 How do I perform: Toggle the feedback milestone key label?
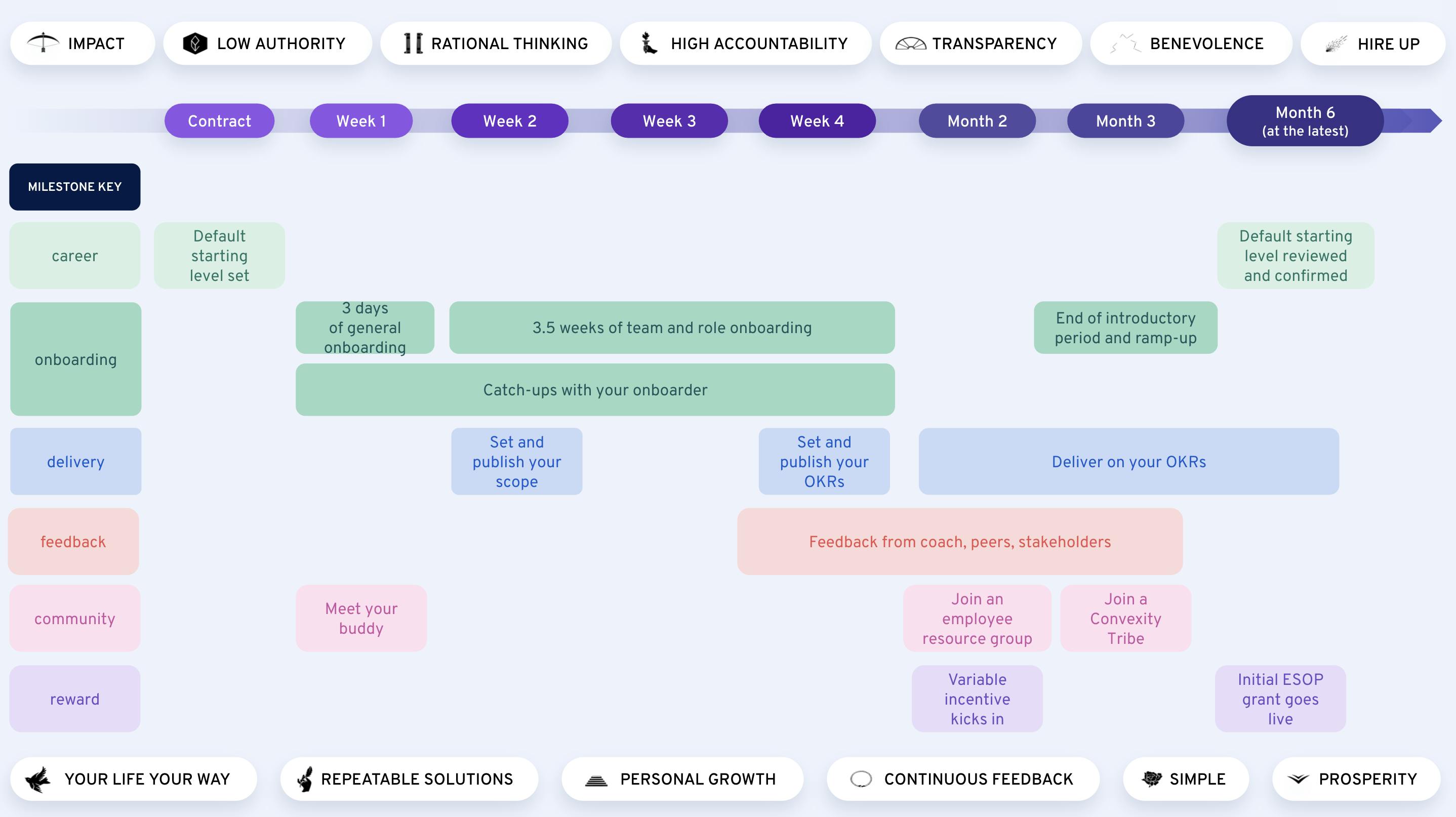(x=75, y=541)
